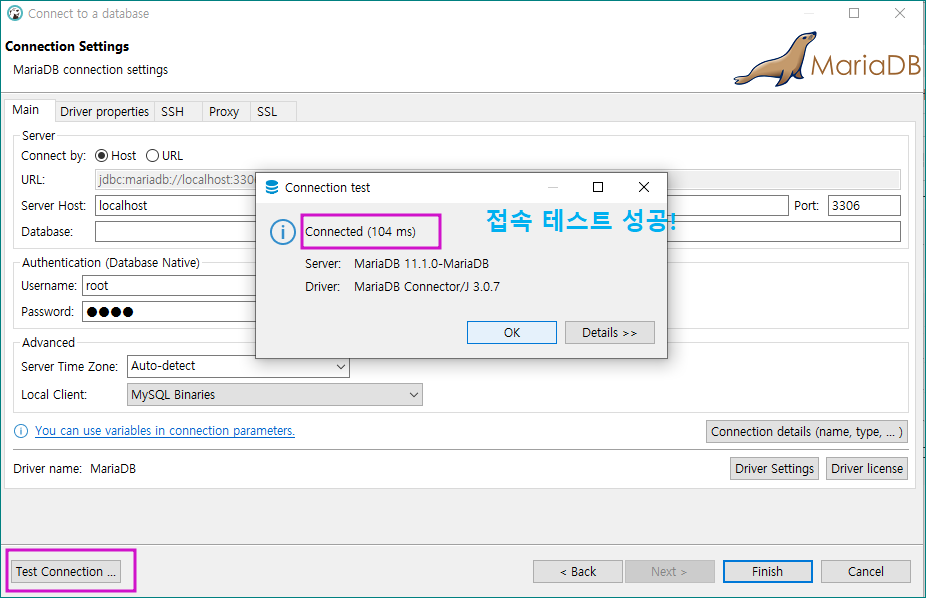Expand Details in the Connection test dialog
Image resolution: width=926 pixels, height=598 pixels.
pos(609,332)
